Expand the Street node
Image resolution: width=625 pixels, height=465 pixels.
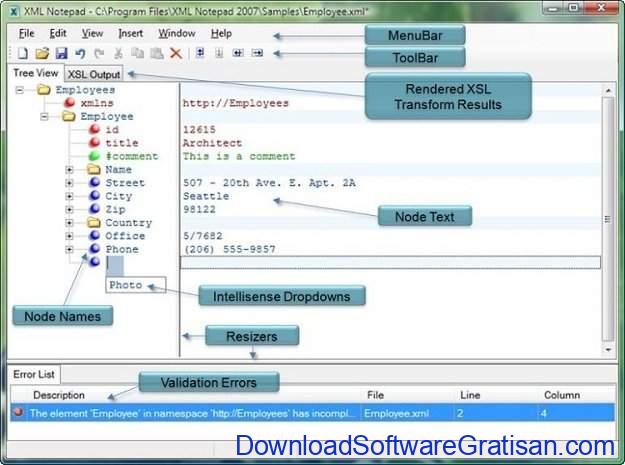pos(69,183)
